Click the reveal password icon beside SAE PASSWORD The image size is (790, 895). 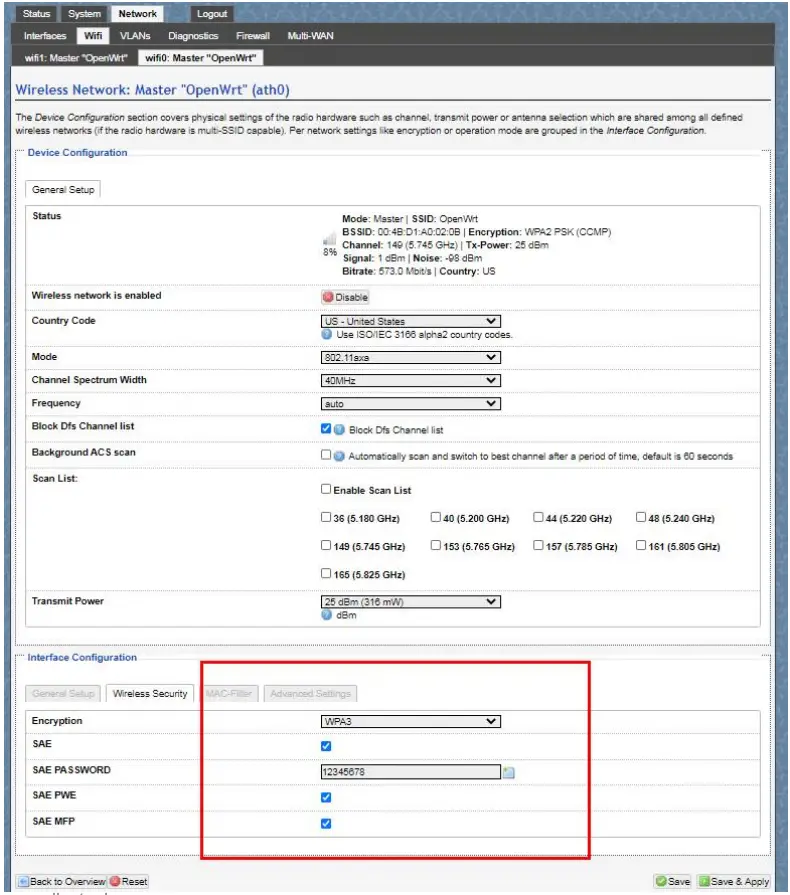pos(509,772)
